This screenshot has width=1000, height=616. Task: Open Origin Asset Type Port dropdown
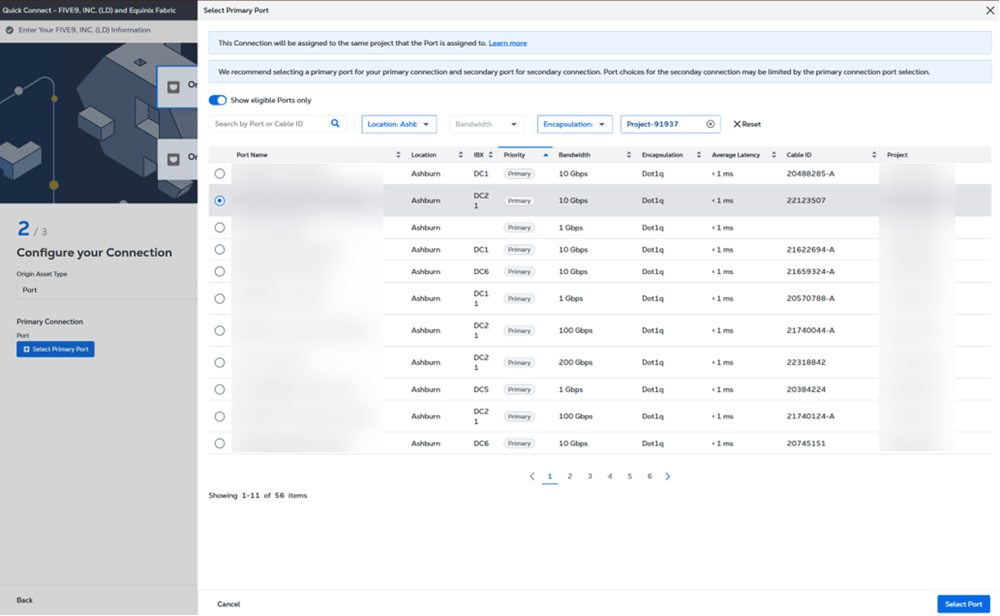[x=107, y=290]
